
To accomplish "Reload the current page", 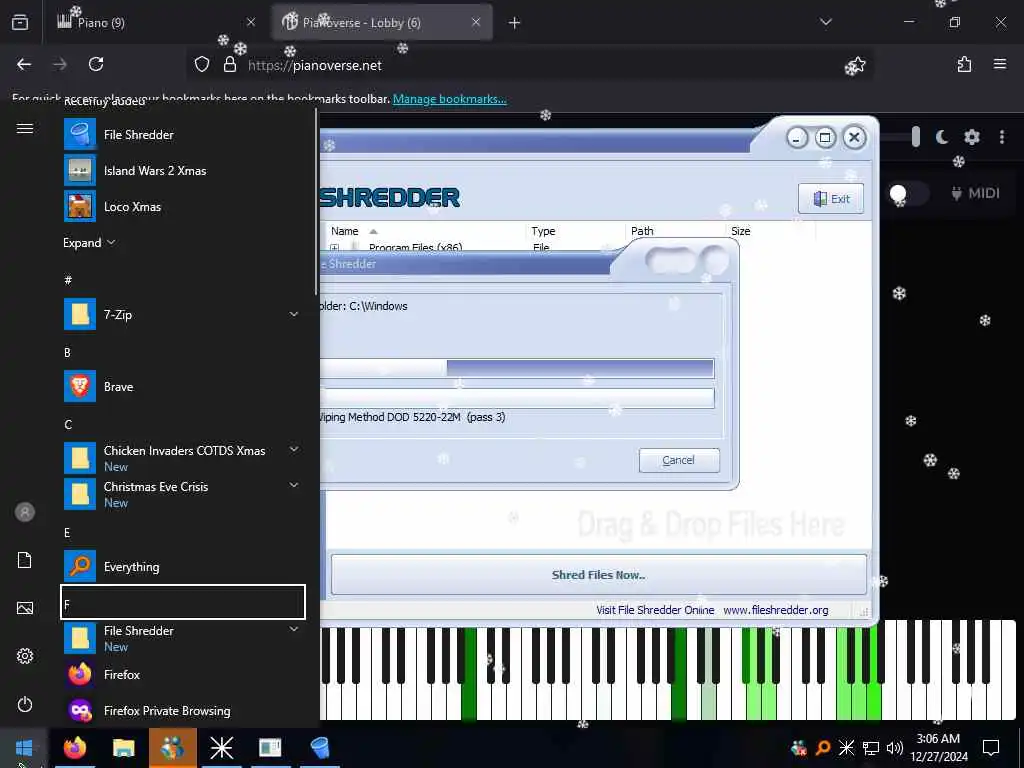I will [96, 64].
